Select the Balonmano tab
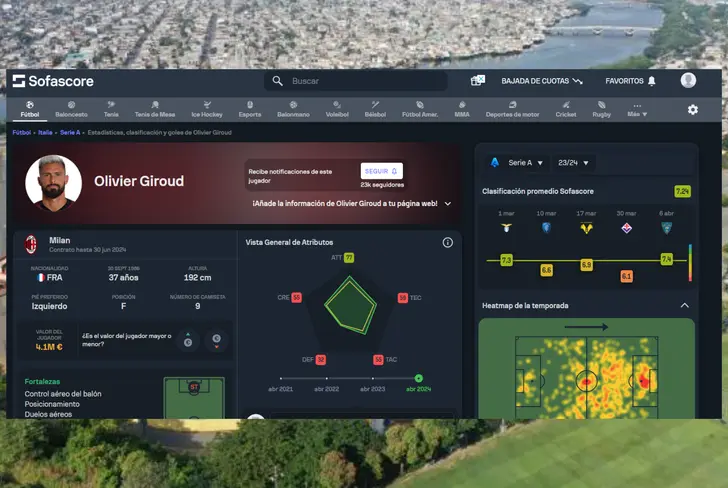Viewport: 728px width, 488px height. tap(293, 110)
